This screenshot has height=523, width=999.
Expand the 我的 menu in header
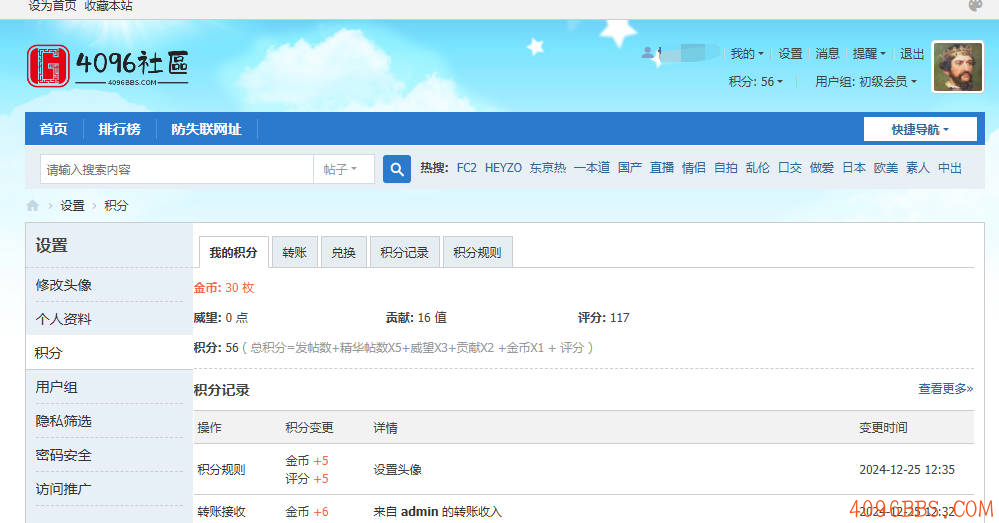pyautogui.click(x=746, y=54)
